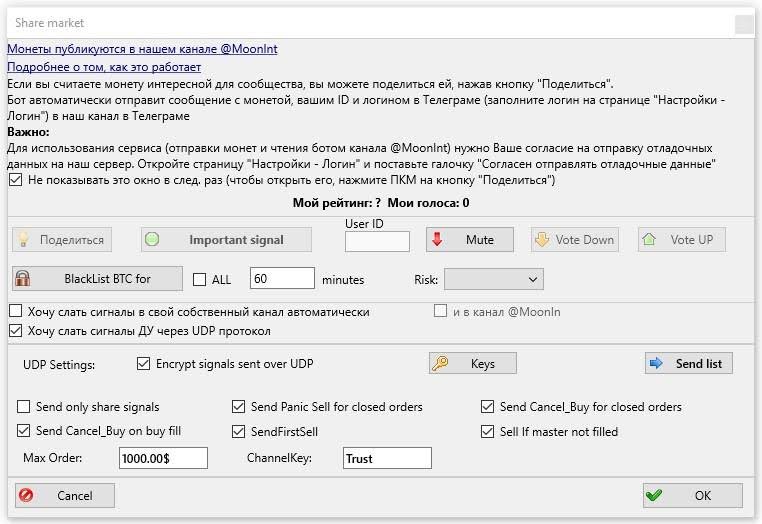Click the Vote UP button
The width and height of the screenshot is (762, 524).
point(682,240)
